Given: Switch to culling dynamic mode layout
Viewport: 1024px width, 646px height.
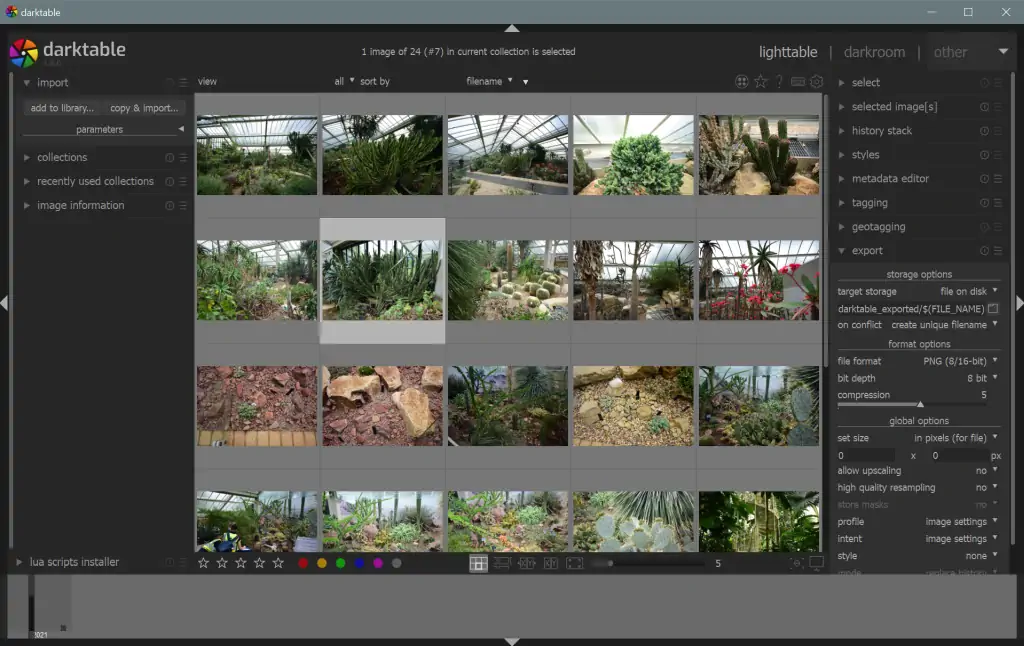Looking at the screenshot, I should pos(551,563).
